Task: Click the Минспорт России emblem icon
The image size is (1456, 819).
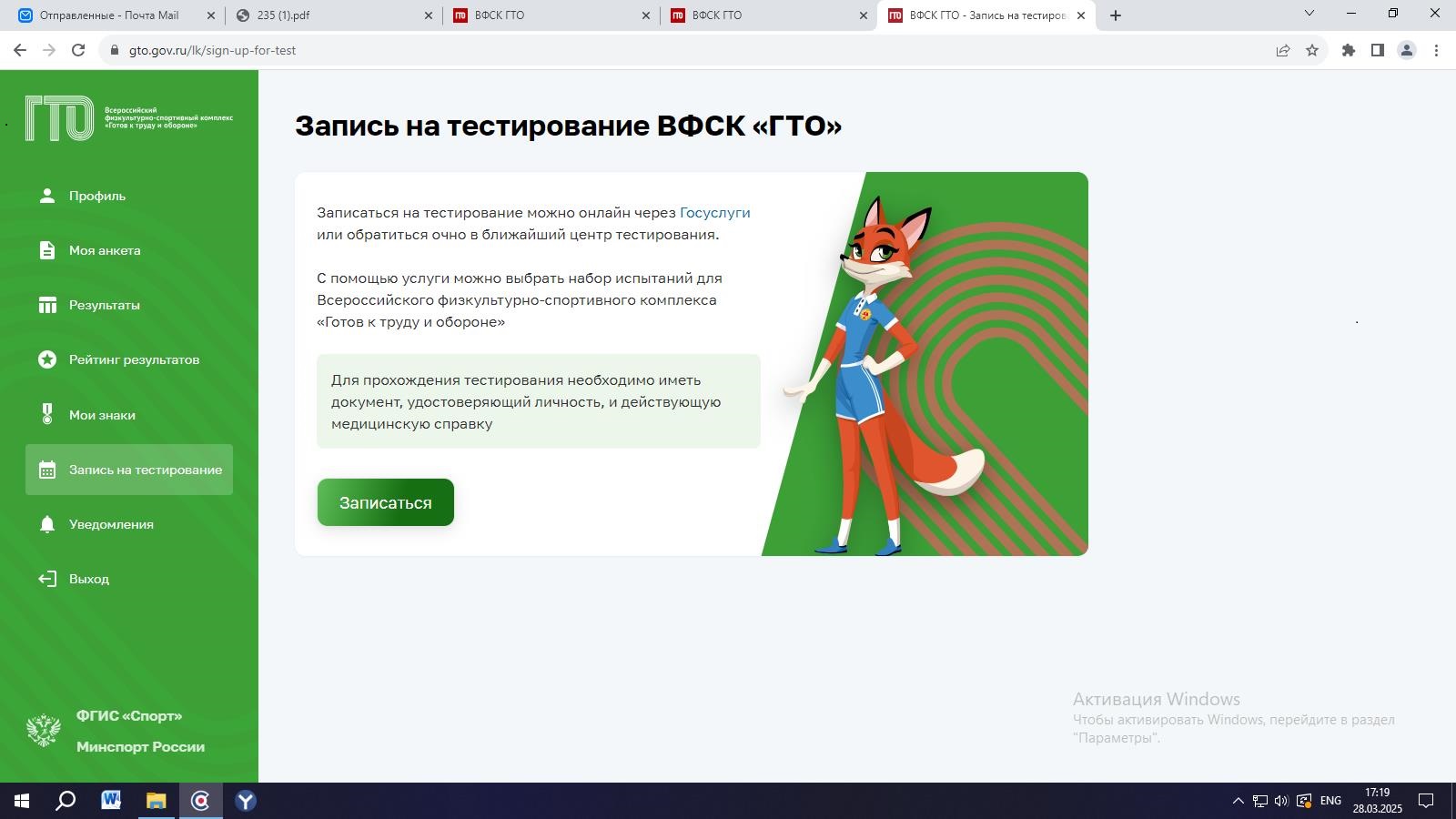Action: pyautogui.click(x=43, y=731)
